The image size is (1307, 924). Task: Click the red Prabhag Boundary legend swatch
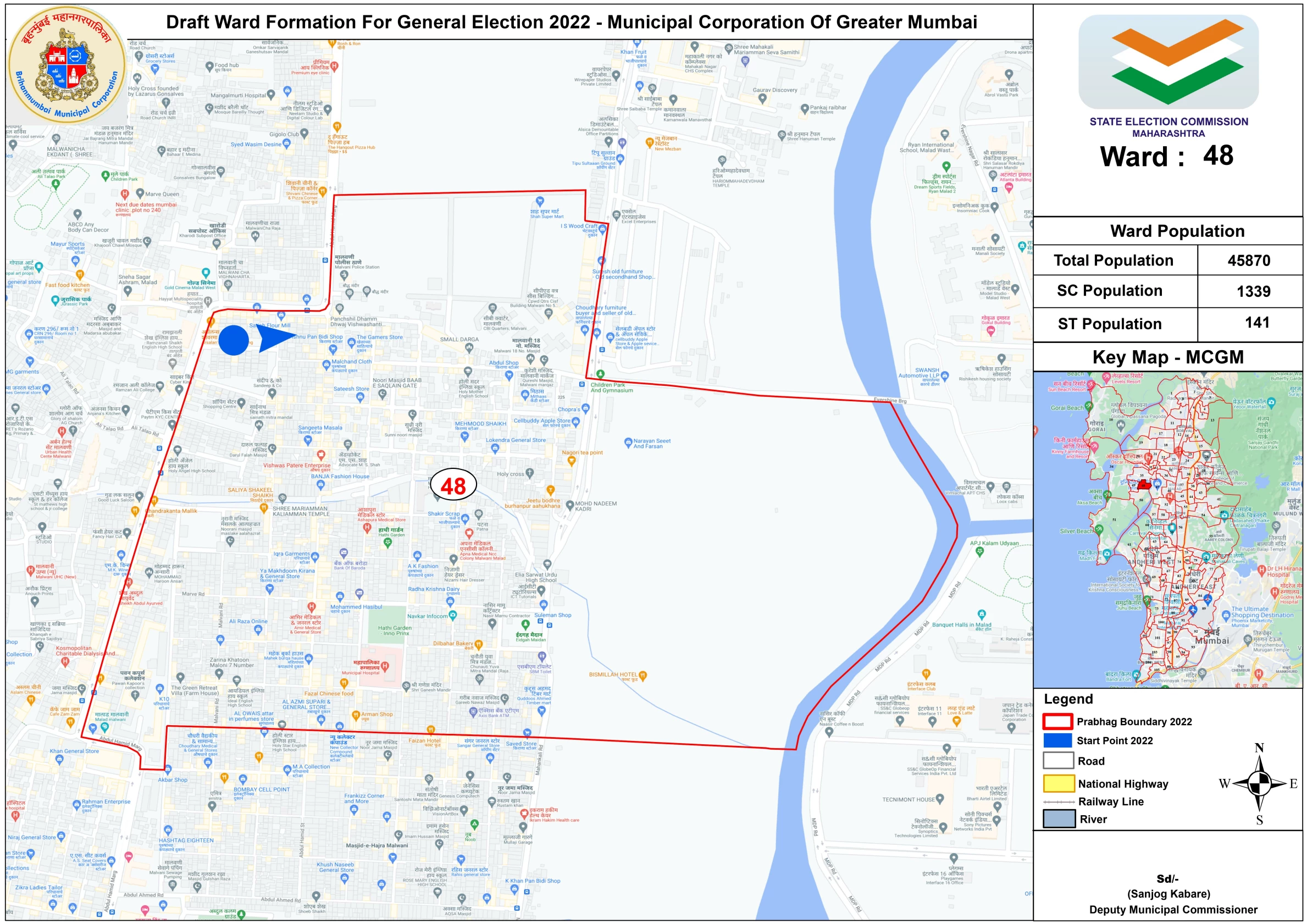coord(1057,721)
